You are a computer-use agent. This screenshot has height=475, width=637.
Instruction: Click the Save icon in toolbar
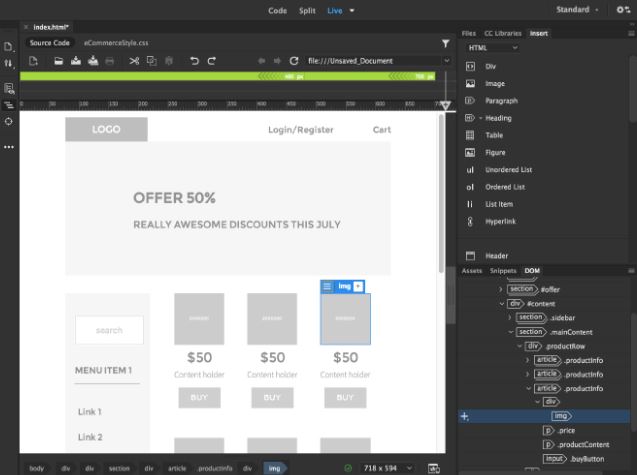pyautogui.click(x=76, y=61)
